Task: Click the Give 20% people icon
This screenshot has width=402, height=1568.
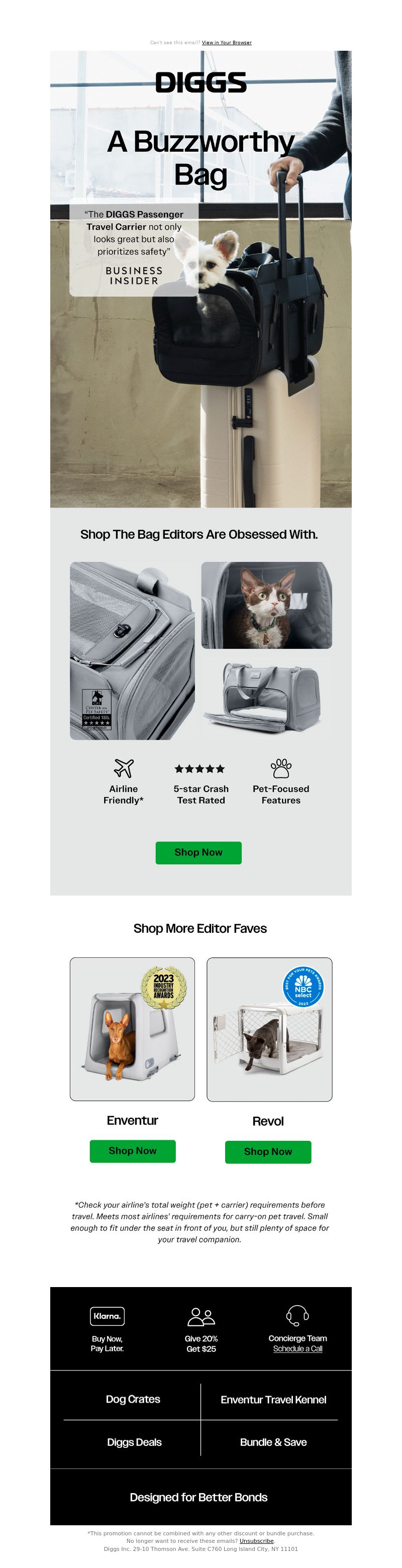Action: [200, 1316]
